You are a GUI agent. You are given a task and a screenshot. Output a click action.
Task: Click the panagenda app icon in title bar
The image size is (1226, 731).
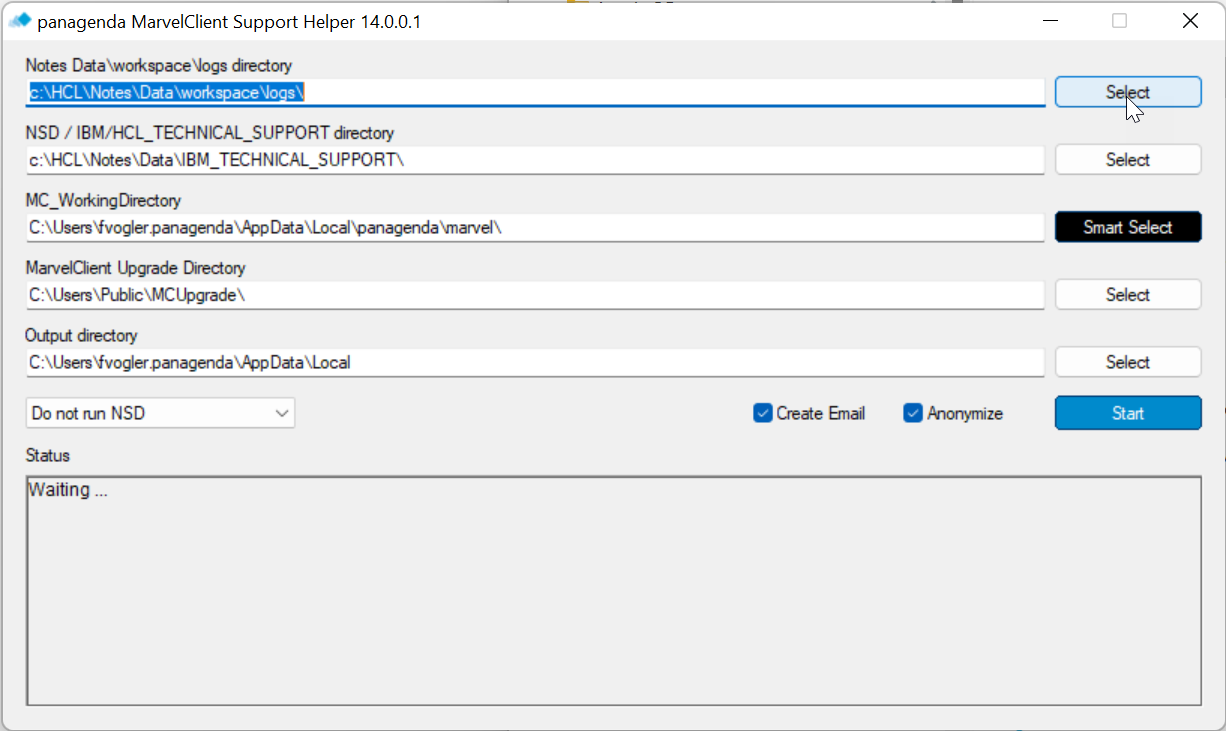(20, 20)
